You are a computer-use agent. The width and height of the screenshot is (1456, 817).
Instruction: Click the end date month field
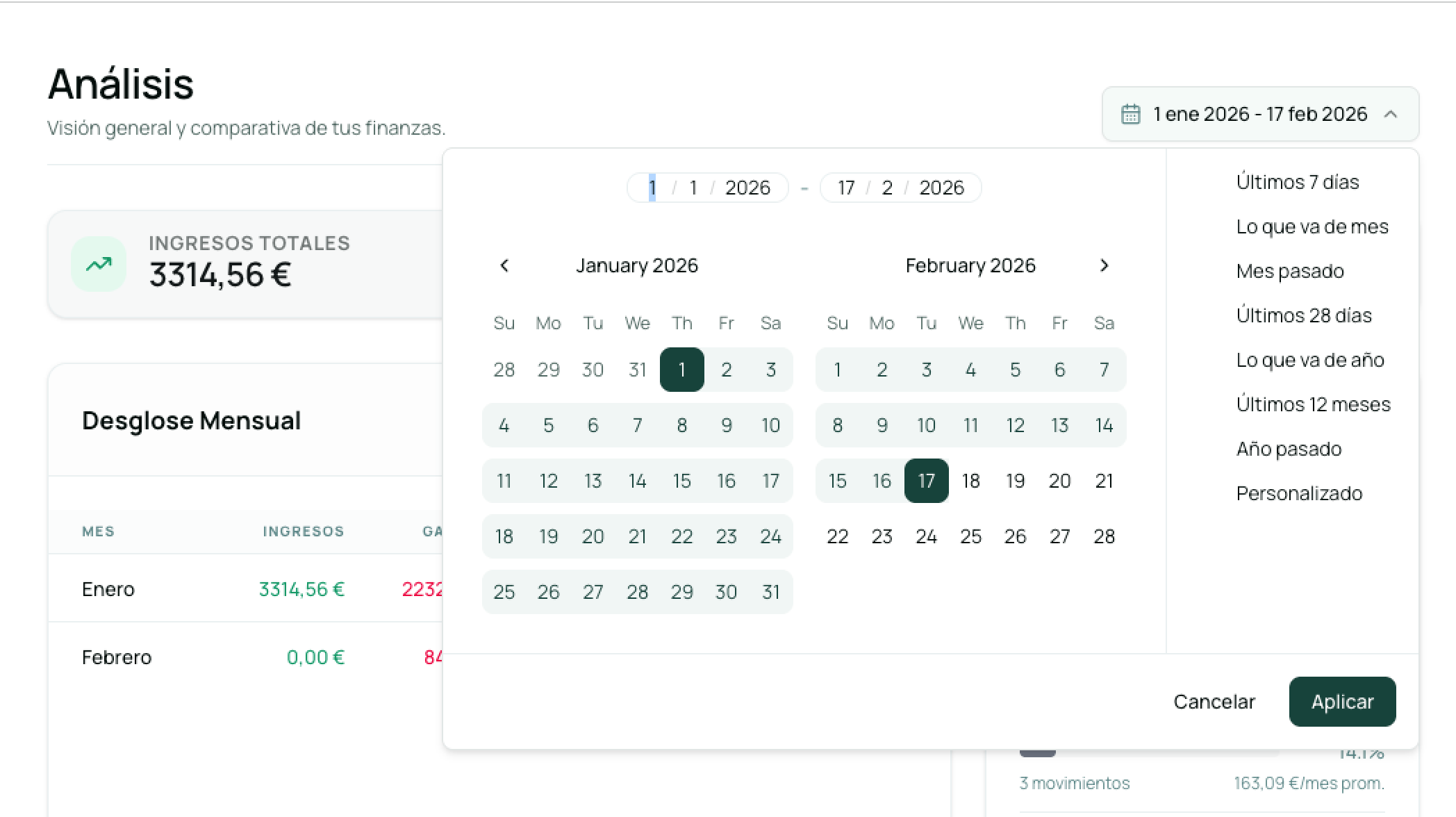887,188
